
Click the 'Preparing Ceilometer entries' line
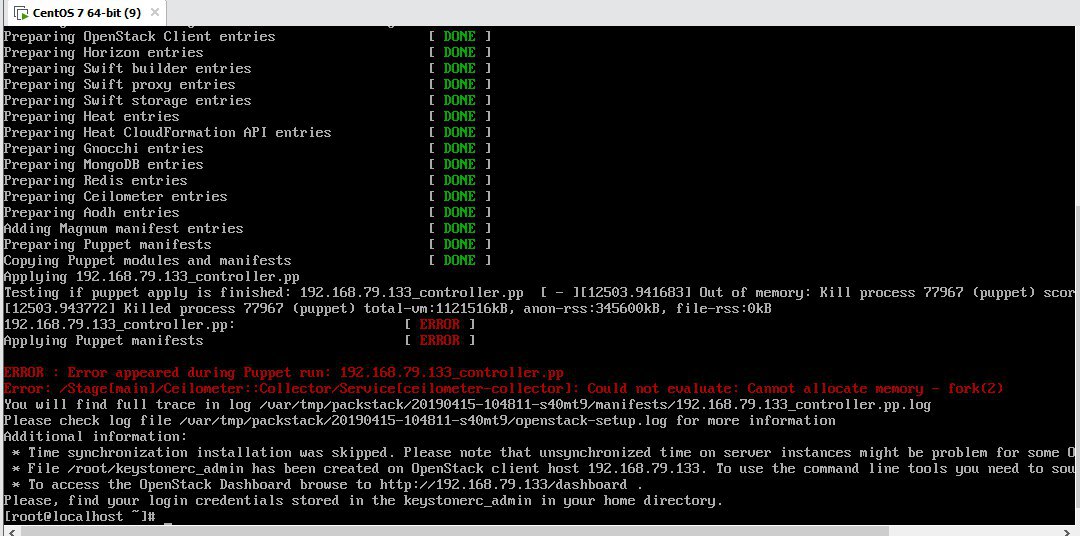pyautogui.click(x=247, y=196)
